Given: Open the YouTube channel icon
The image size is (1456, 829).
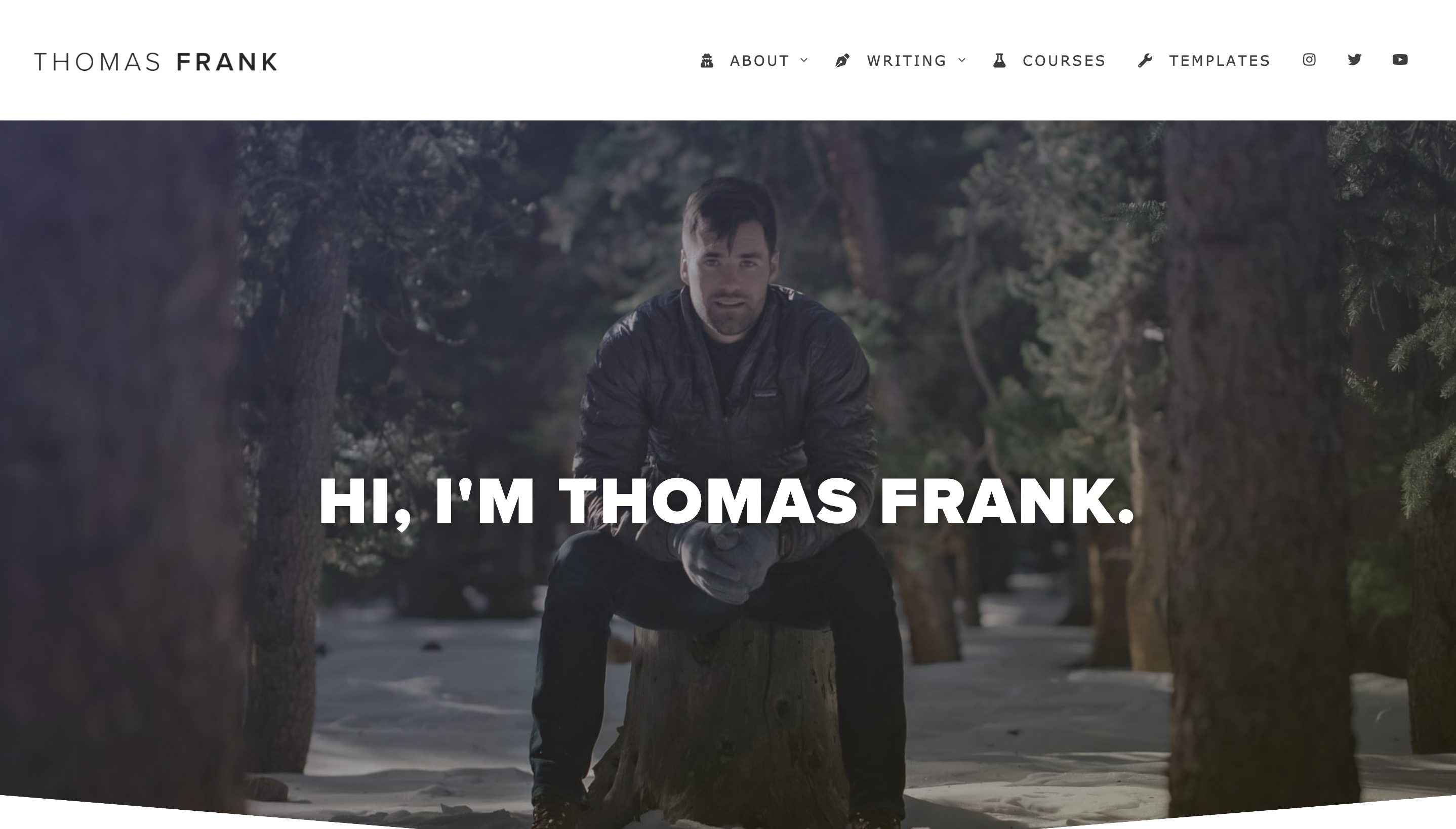Looking at the screenshot, I should tap(1400, 60).
